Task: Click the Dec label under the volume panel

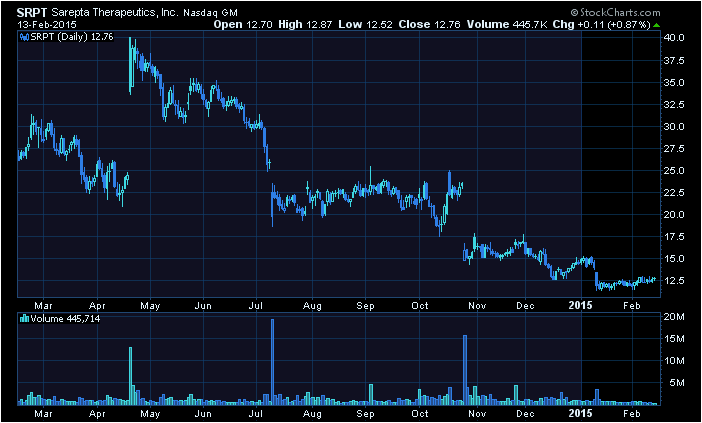Action: click(525, 414)
